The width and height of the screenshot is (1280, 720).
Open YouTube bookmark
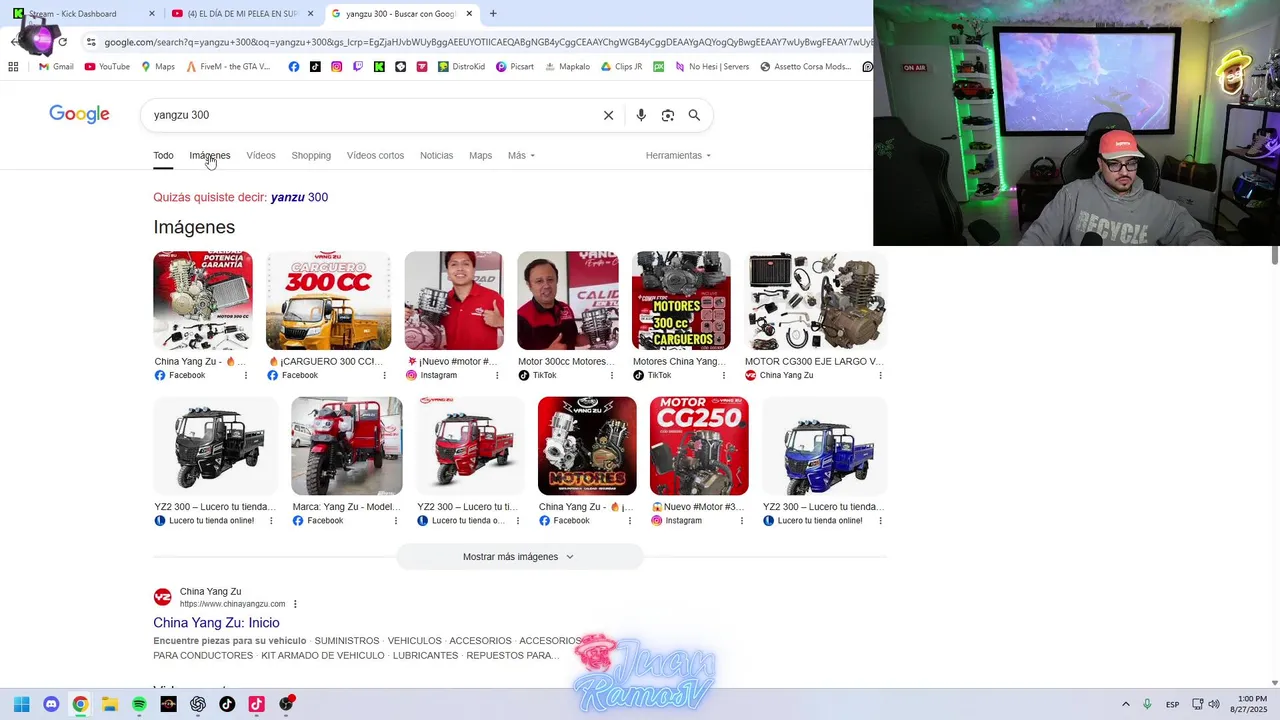coord(107,67)
